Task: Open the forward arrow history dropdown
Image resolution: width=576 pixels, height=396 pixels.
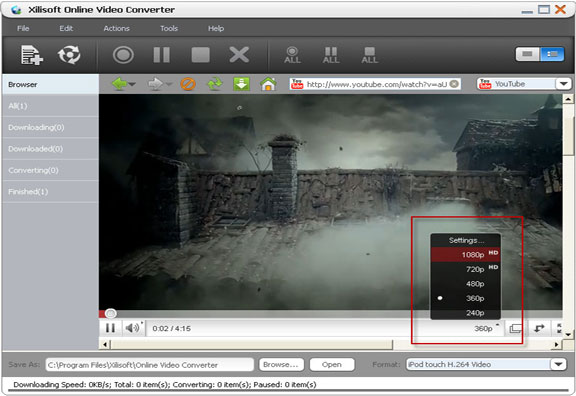Action: pos(168,84)
